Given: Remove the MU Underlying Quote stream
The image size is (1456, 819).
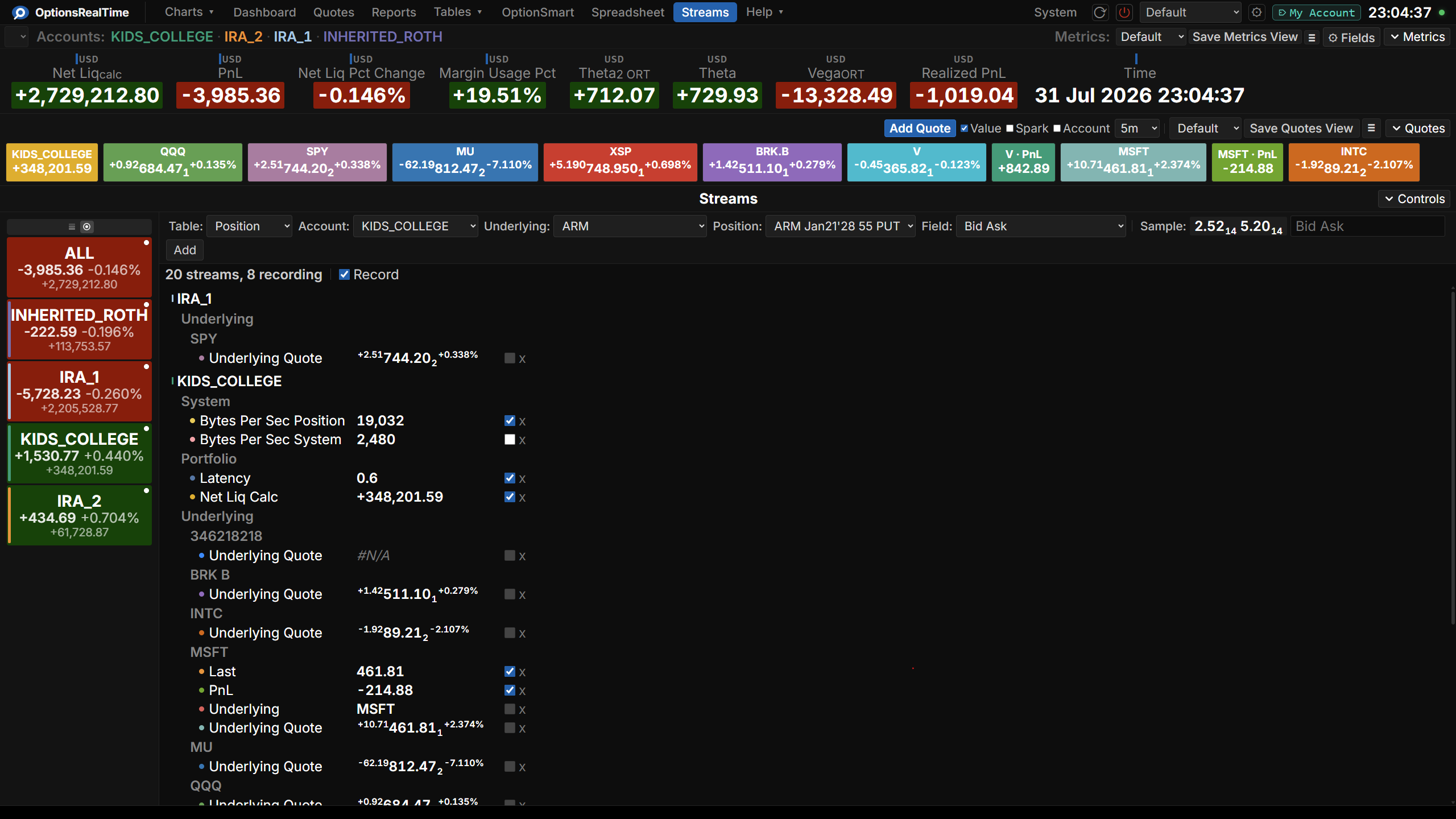Looking at the screenshot, I should (x=522, y=767).
